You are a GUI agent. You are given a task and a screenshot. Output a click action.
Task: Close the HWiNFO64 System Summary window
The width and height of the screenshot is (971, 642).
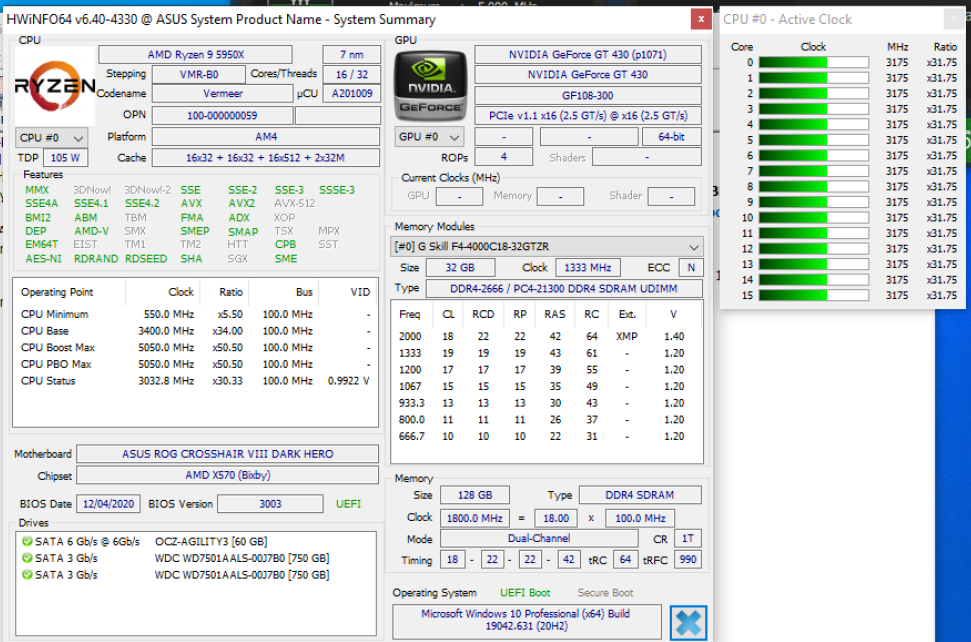[701, 19]
